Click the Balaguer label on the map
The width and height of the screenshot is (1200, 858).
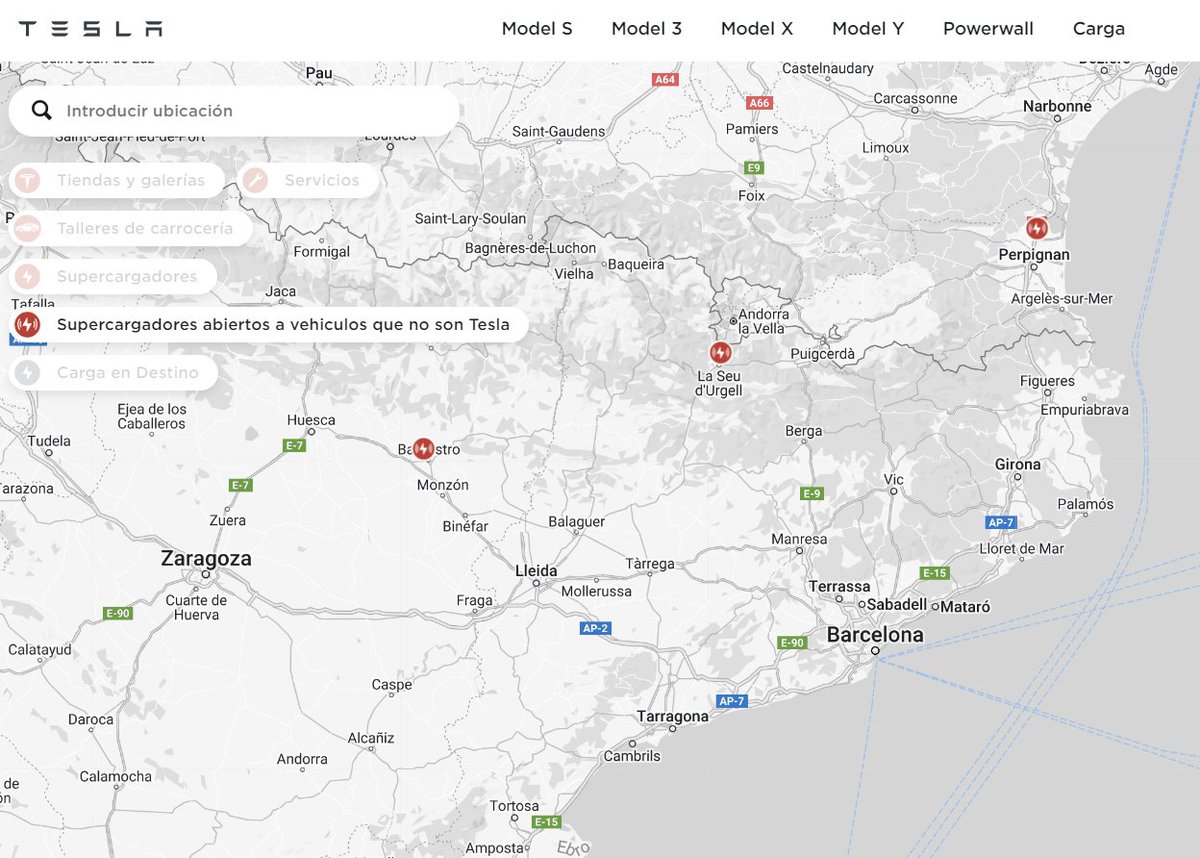click(576, 522)
